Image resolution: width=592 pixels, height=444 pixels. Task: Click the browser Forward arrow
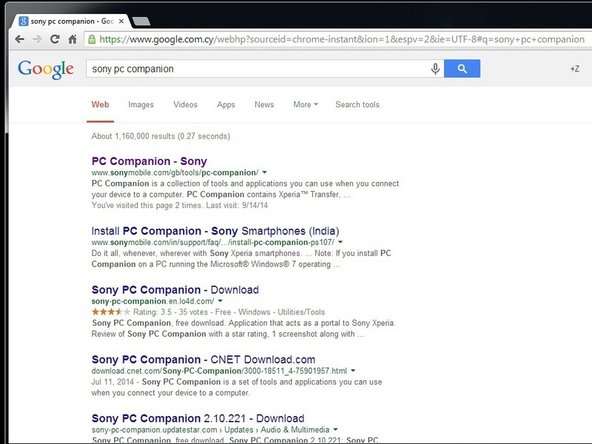pyautogui.click(x=37, y=39)
